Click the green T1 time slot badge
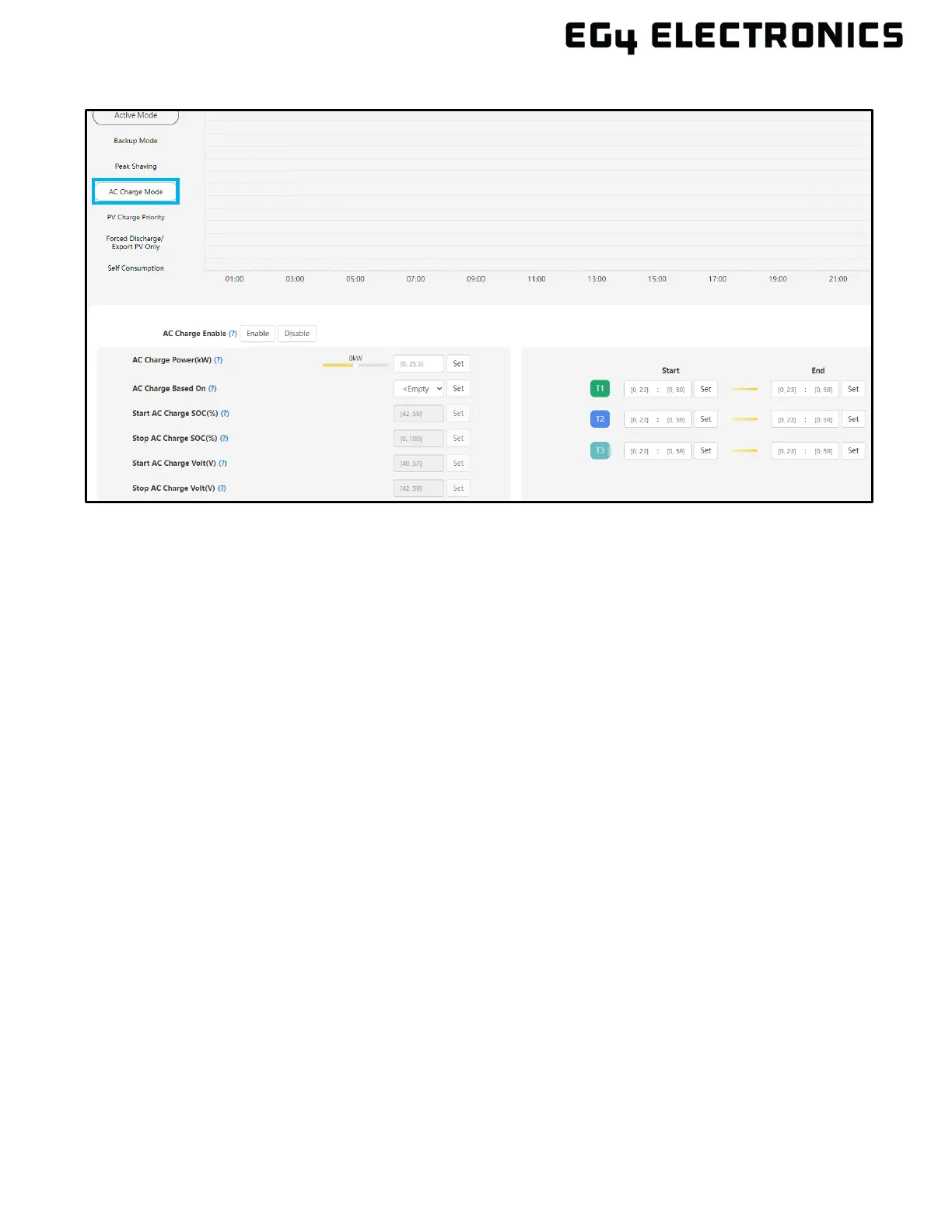The image size is (952, 1232). [600, 389]
